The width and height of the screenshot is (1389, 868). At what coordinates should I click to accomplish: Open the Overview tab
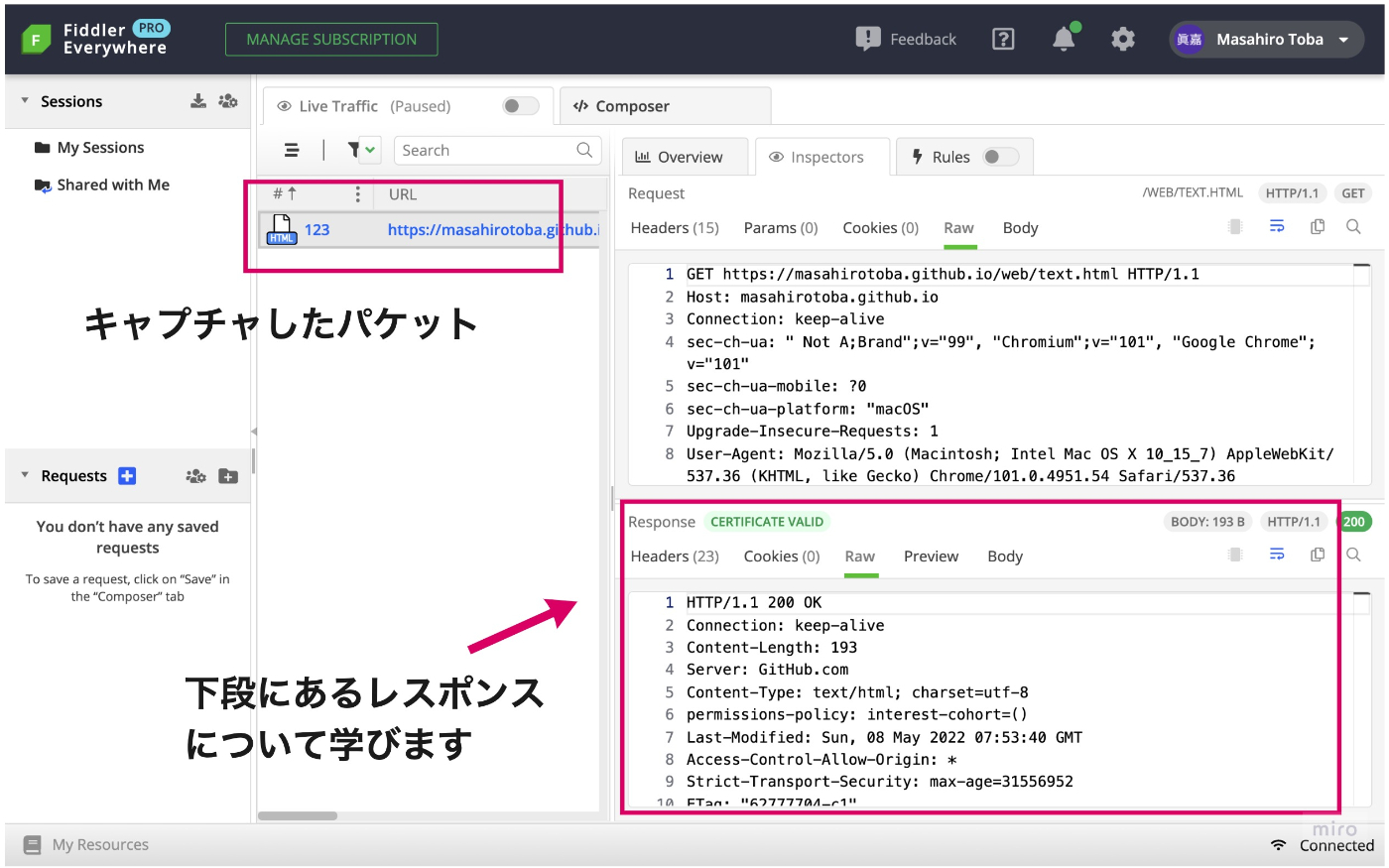[x=686, y=157]
